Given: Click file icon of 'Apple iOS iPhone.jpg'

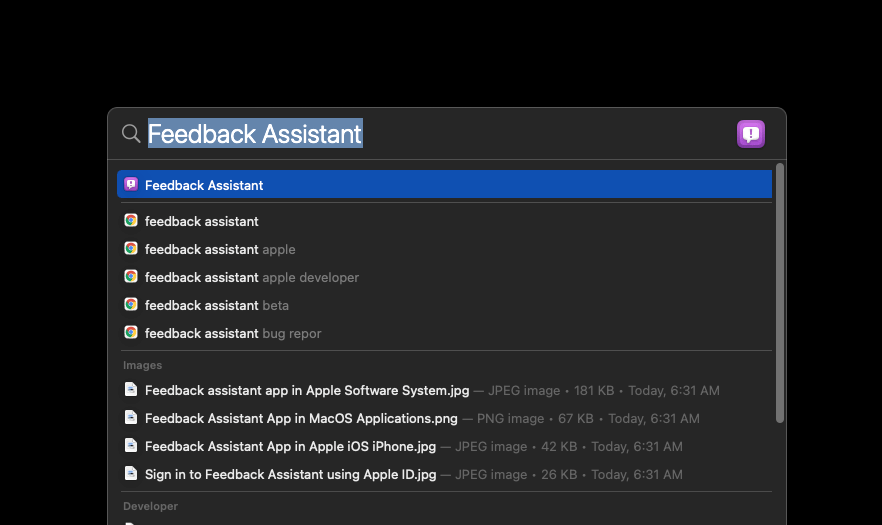Looking at the screenshot, I should tap(131, 445).
